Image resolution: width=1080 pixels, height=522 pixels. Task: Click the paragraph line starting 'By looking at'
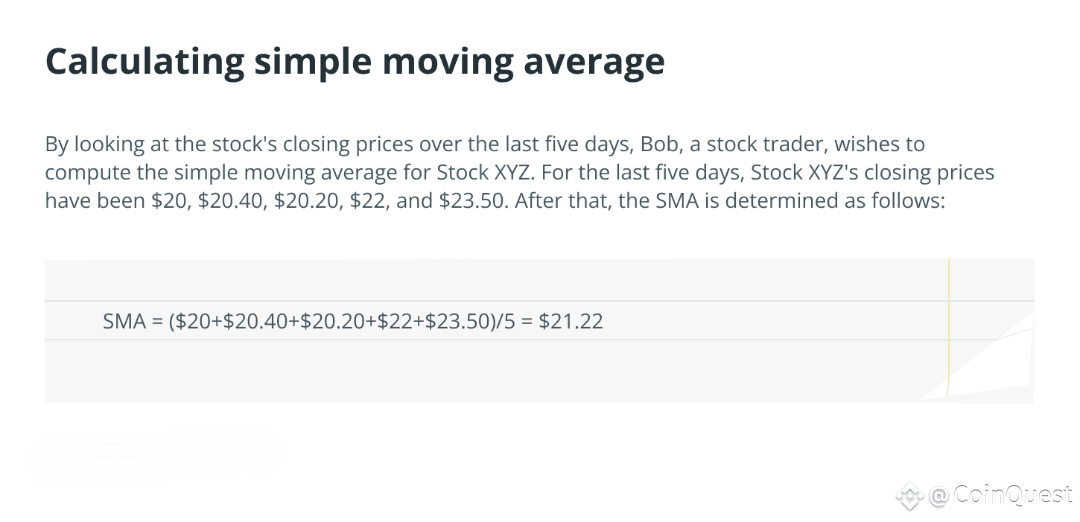[485, 144]
